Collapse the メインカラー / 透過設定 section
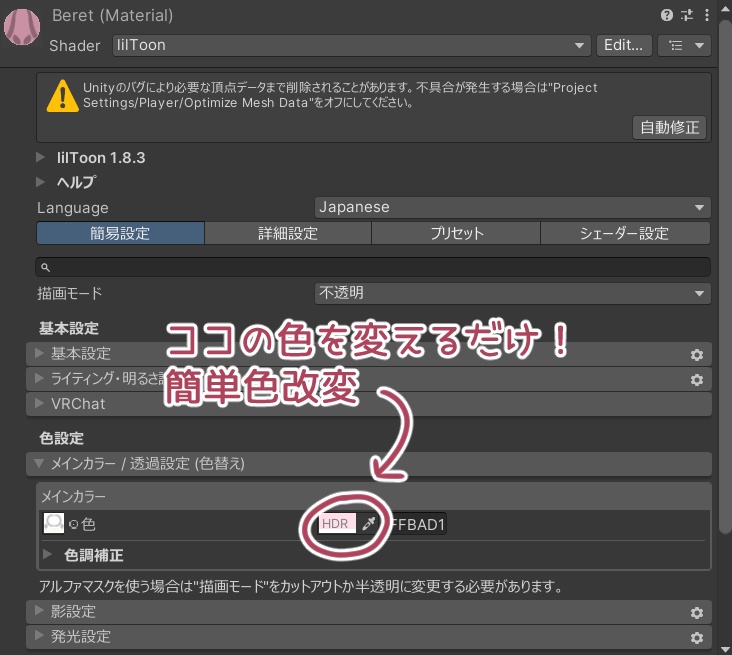The image size is (732, 655). 369,464
